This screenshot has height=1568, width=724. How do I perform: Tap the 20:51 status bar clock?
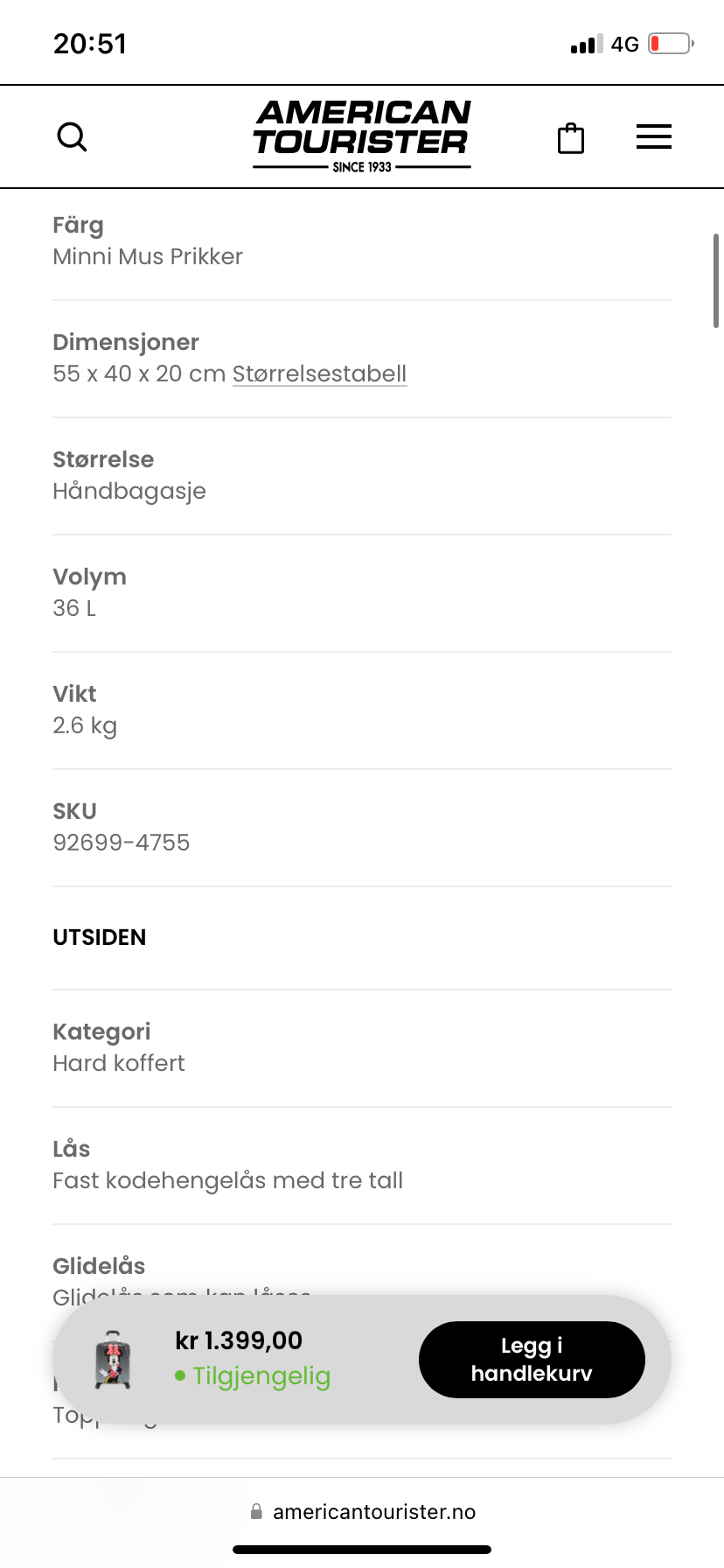click(90, 44)
